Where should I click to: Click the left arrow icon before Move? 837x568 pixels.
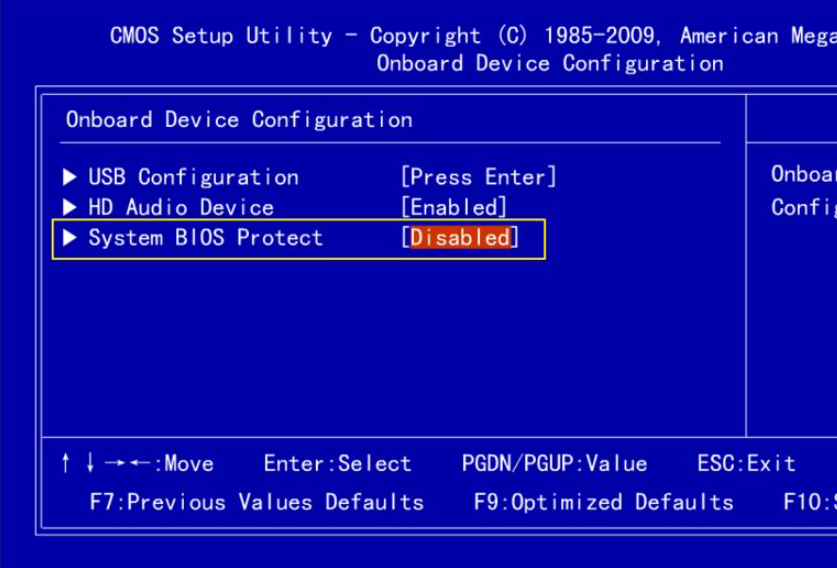(141, 463)
